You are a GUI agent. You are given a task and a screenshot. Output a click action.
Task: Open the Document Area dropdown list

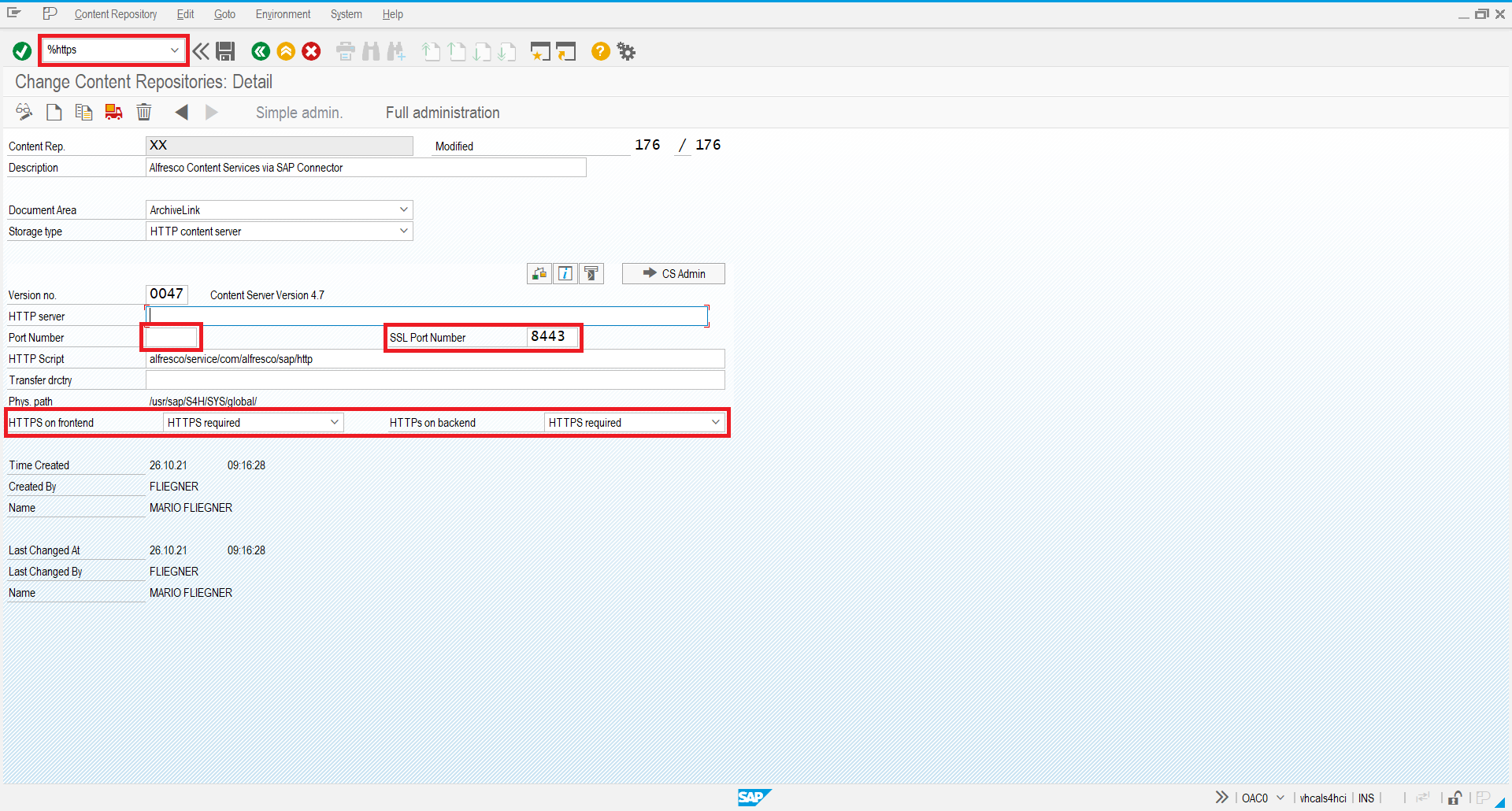click(403, 209)
